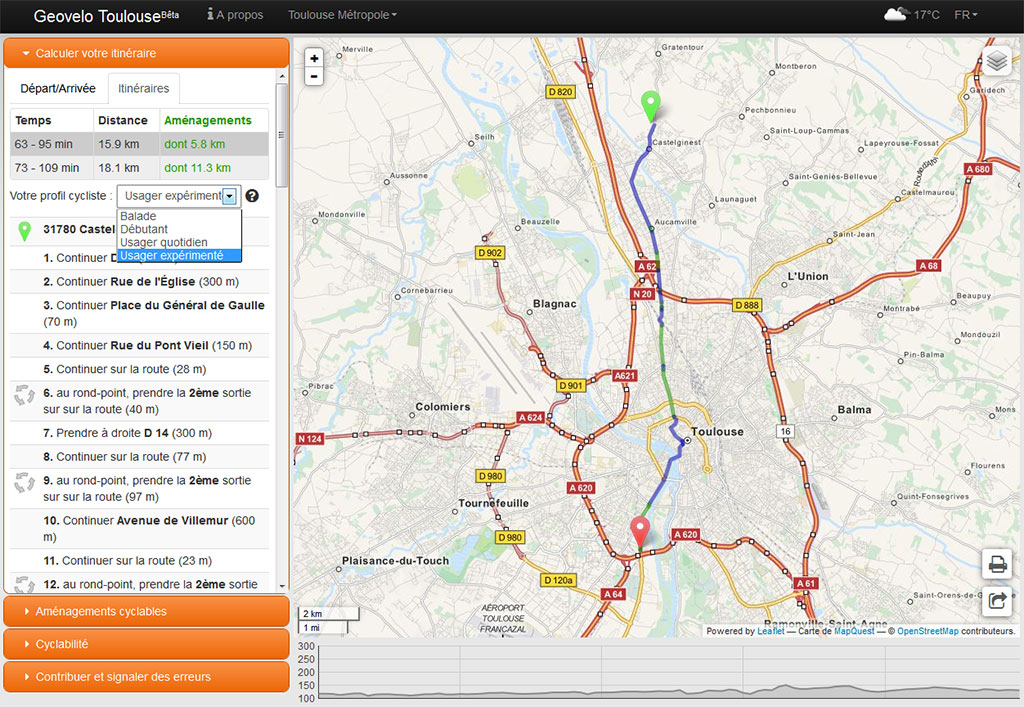The image size is (1024, 707).
Task: Open the Toulouse Métropole dropdown menu
Action: tap(342, 14)
